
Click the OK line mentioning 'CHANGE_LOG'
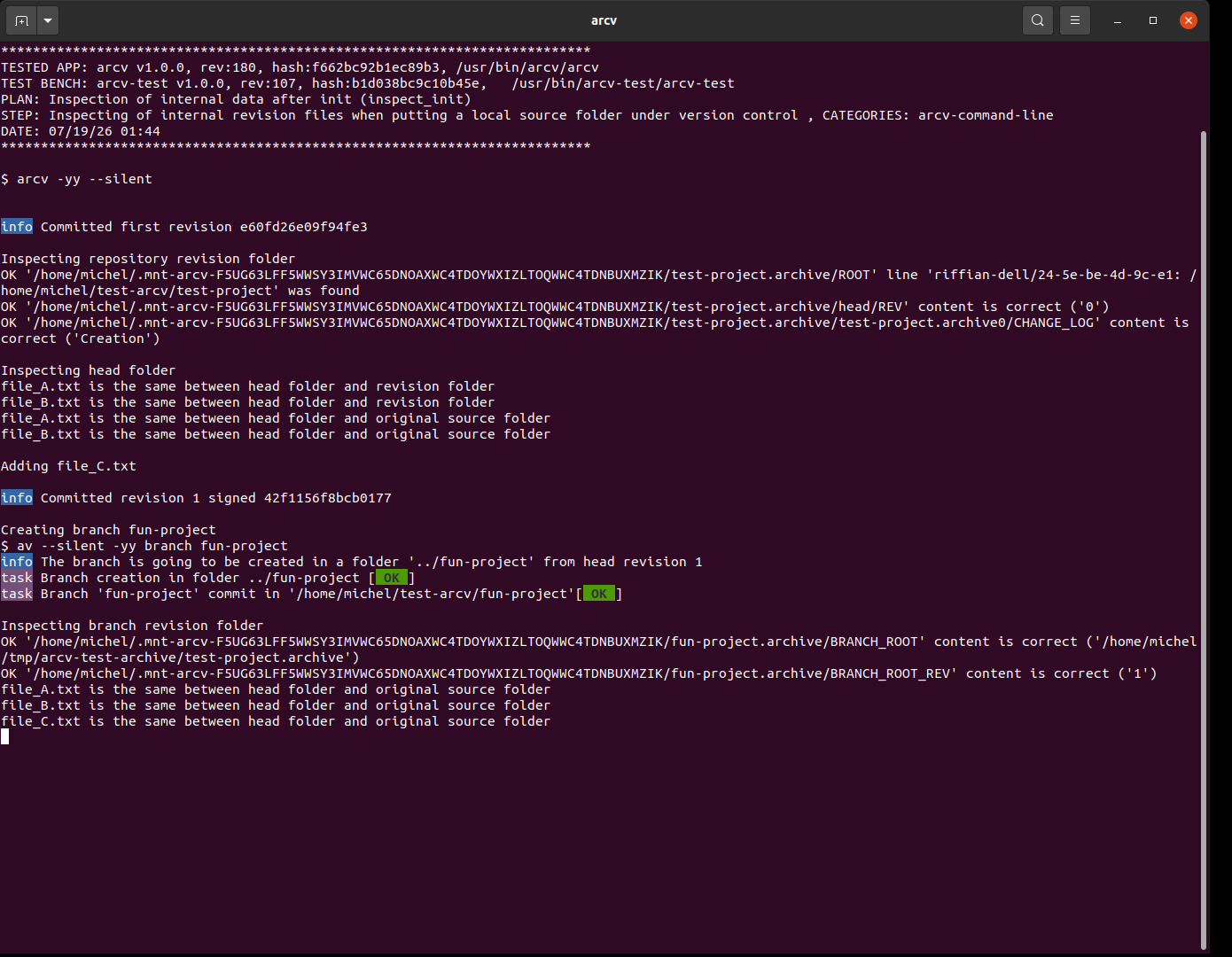point(595,331)
